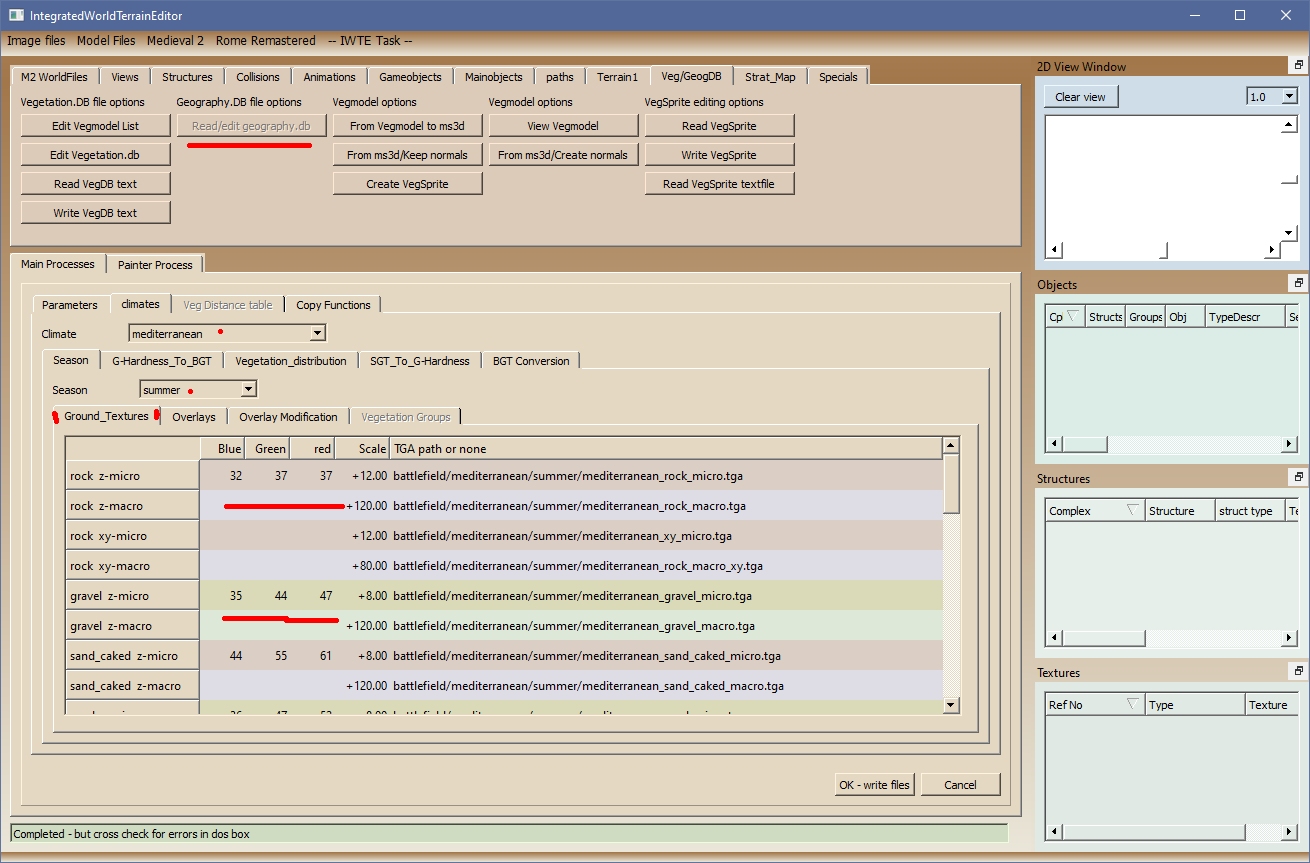Screen dimensions: 1310x863
Task: Click the Clear view button
Action: point(1081,97)
